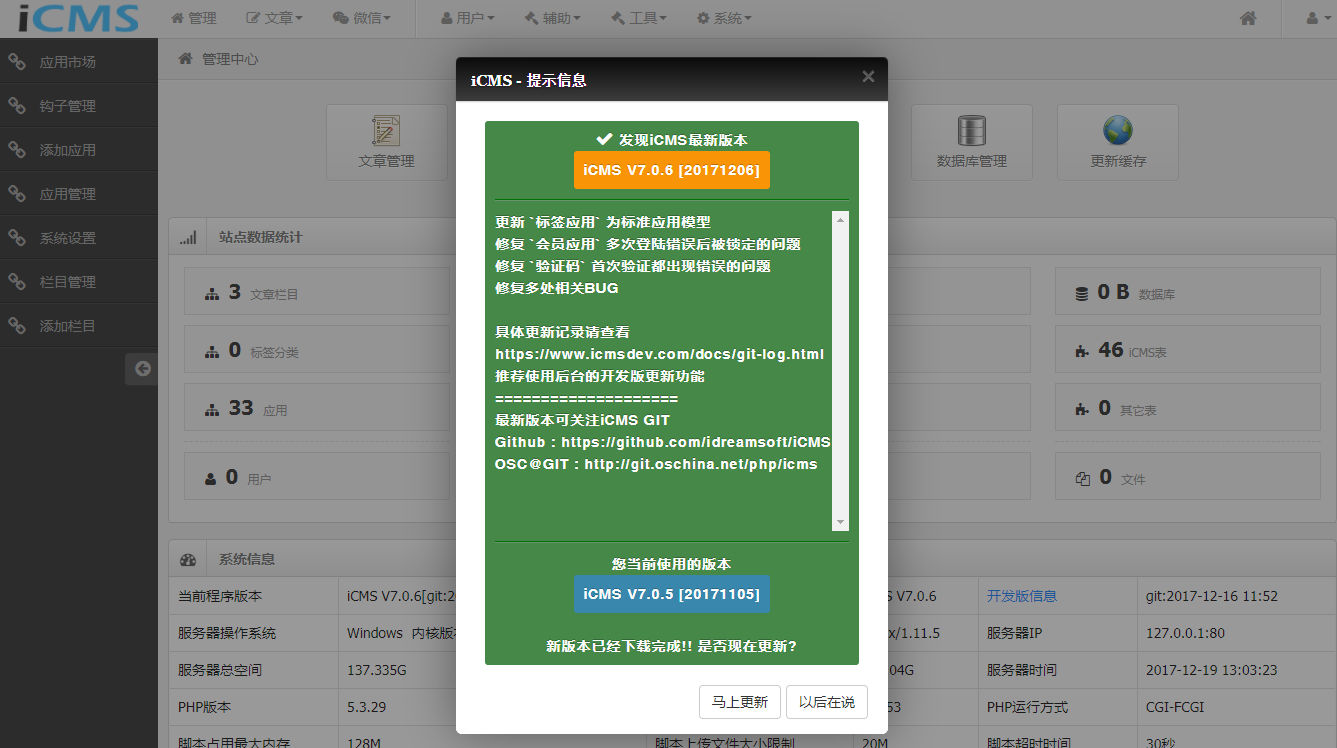1337x748 pixels.
Task: Open the 系统 dropdown menu
Action: click(724, 18)
